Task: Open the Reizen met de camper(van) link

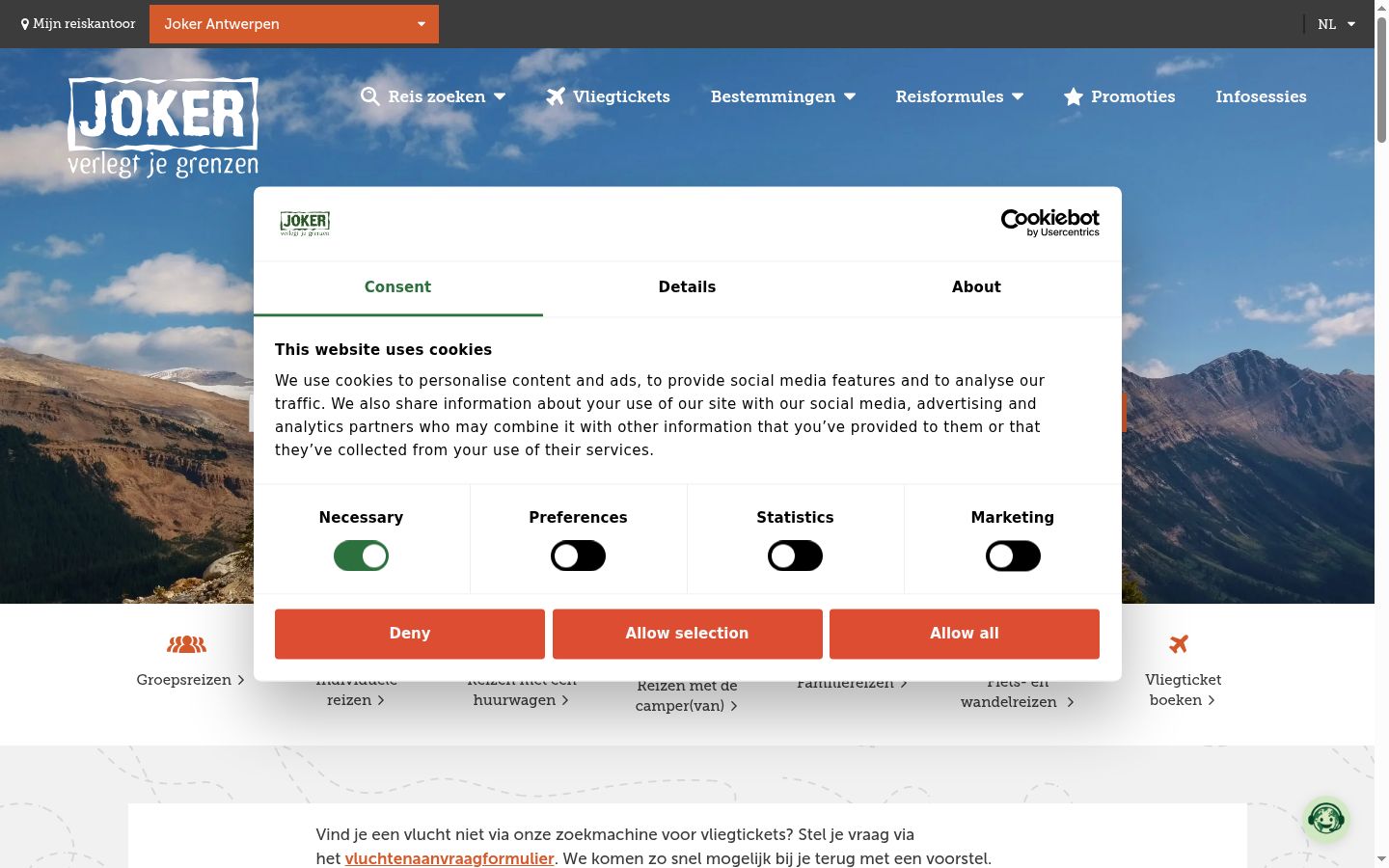Action: pos(687,695)
